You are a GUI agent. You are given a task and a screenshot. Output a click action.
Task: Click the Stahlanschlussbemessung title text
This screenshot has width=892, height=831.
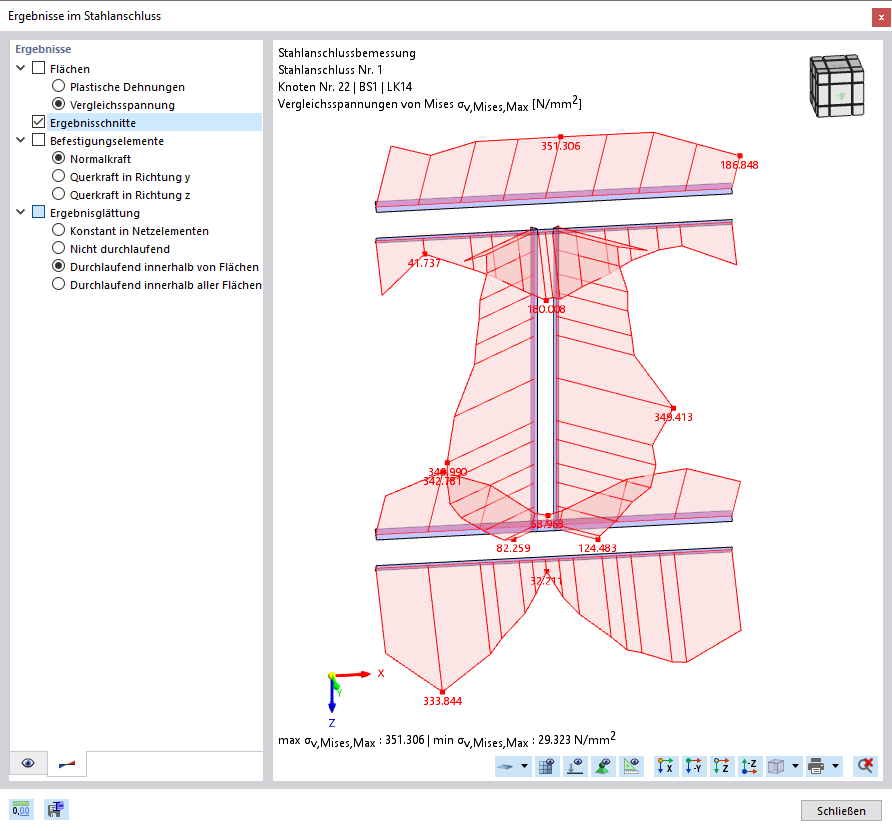coord(346,53)
